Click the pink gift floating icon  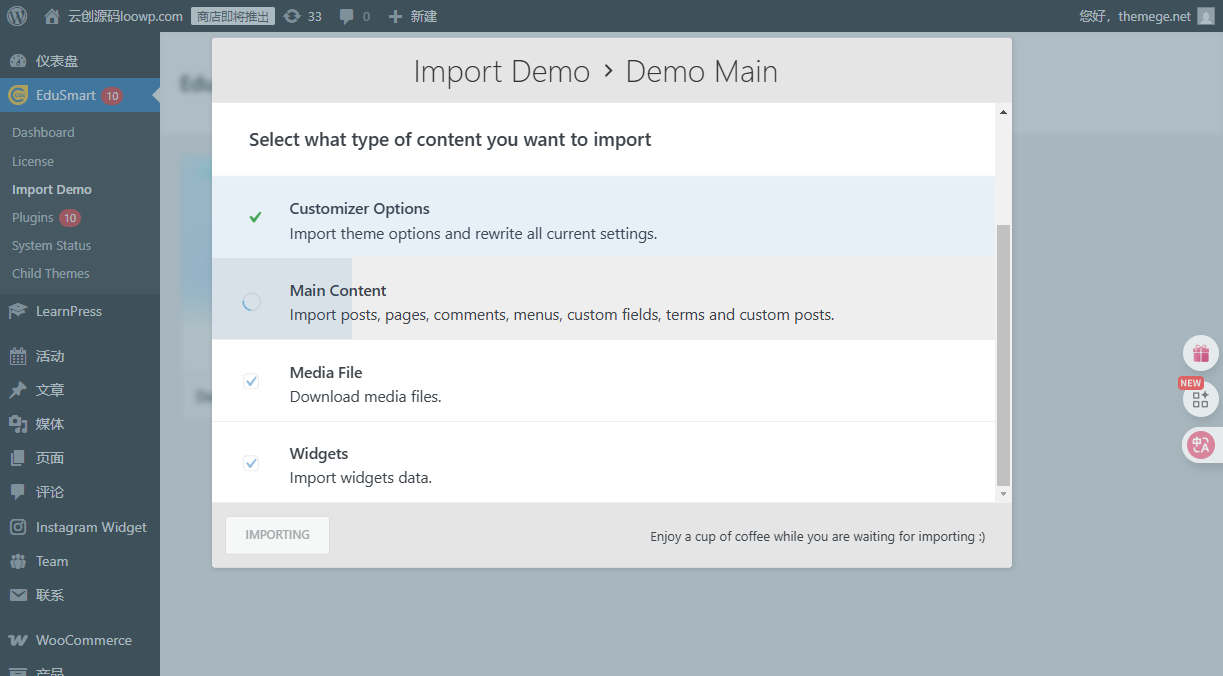tap(1201, 353)
